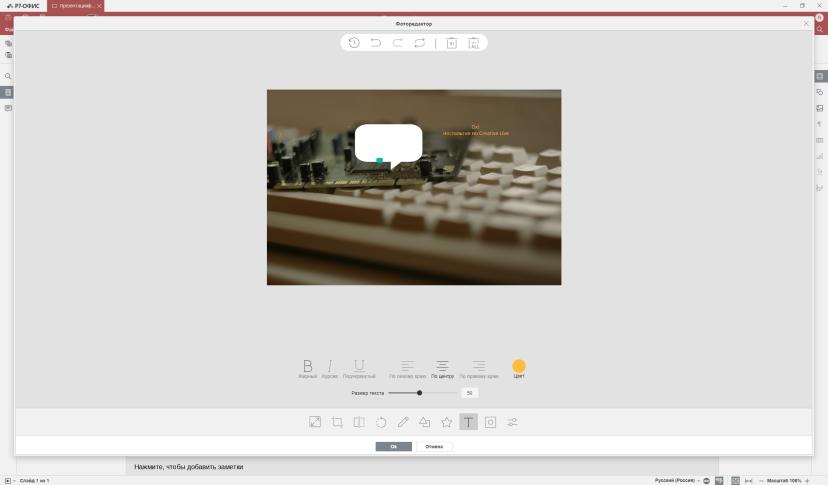Click the paste icon in the left sidebar
828x485 pixels.
[8, 55]
